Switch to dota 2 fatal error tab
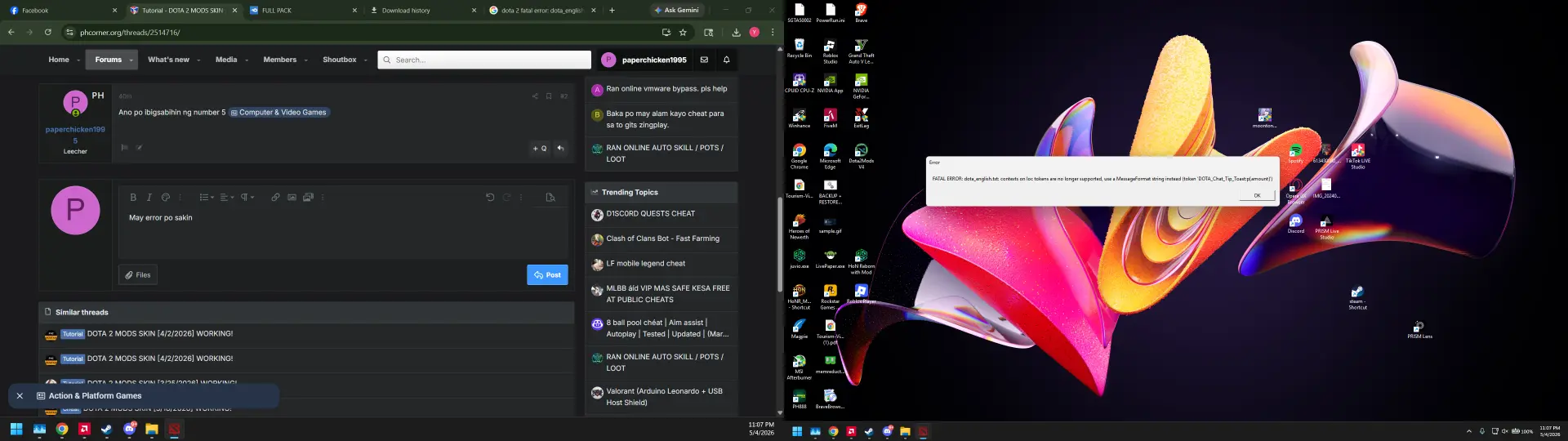1568x441 pixels. tap(542, 11)
